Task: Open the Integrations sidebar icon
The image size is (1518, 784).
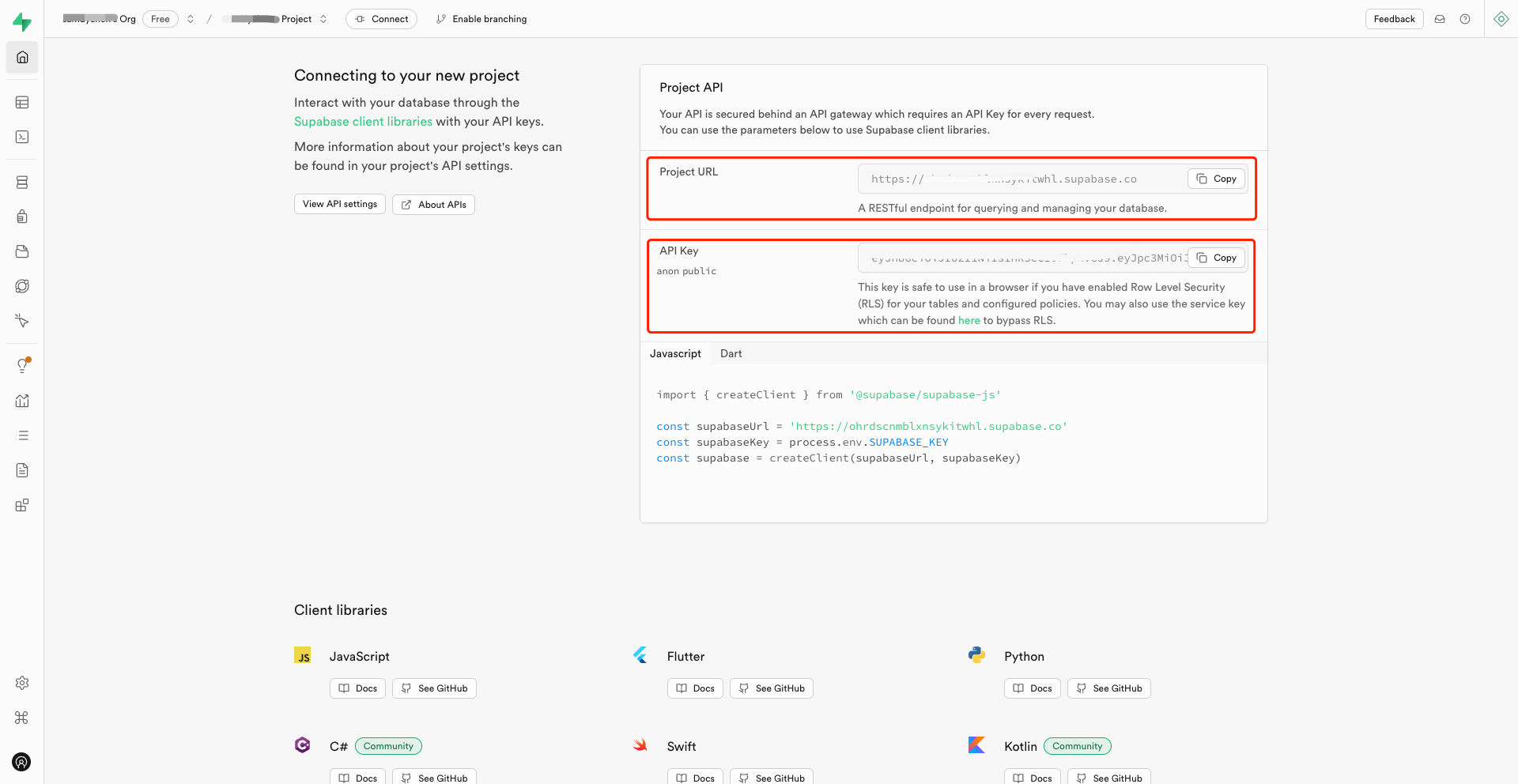Action: 22,505
